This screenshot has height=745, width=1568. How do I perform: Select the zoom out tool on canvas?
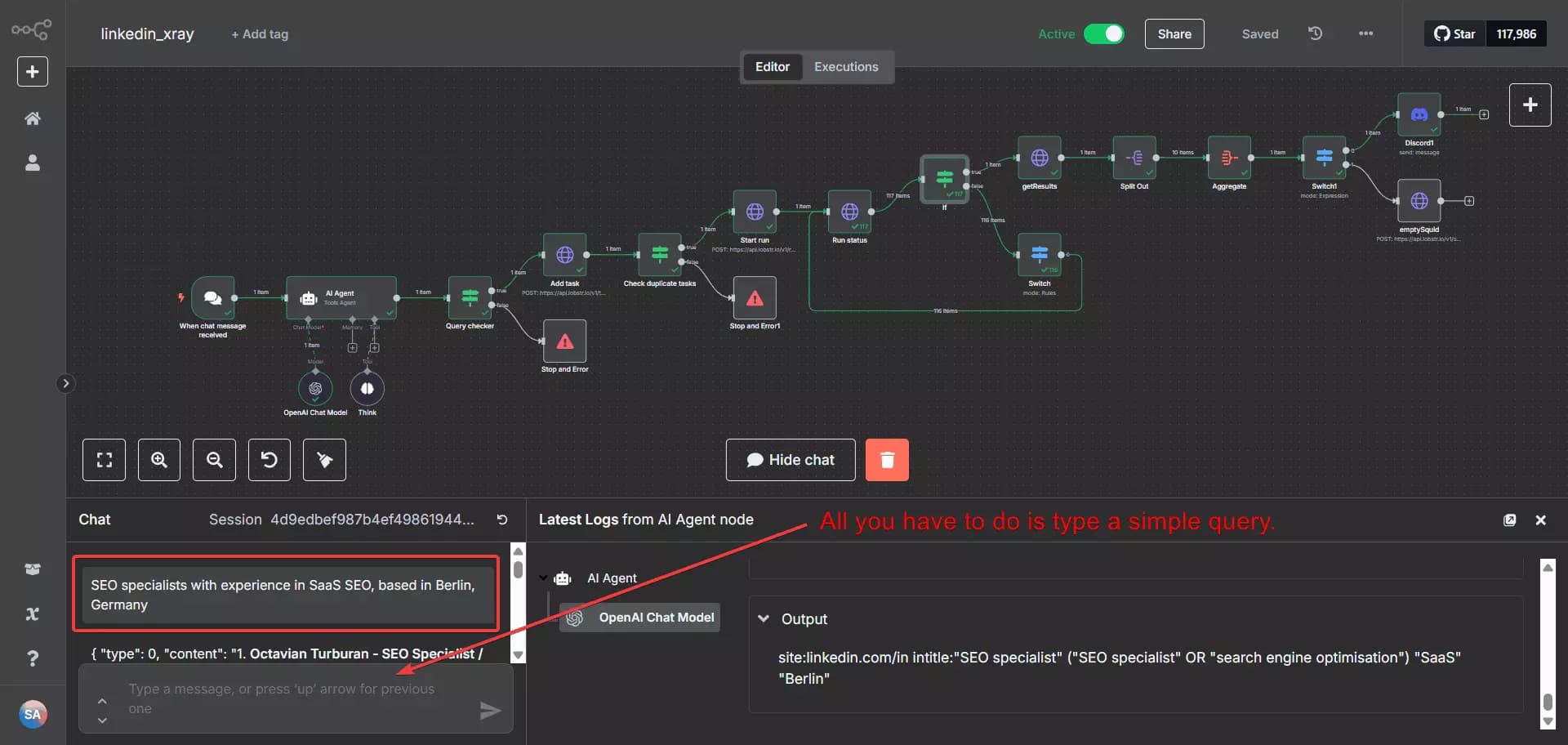[x=213, y=459]
